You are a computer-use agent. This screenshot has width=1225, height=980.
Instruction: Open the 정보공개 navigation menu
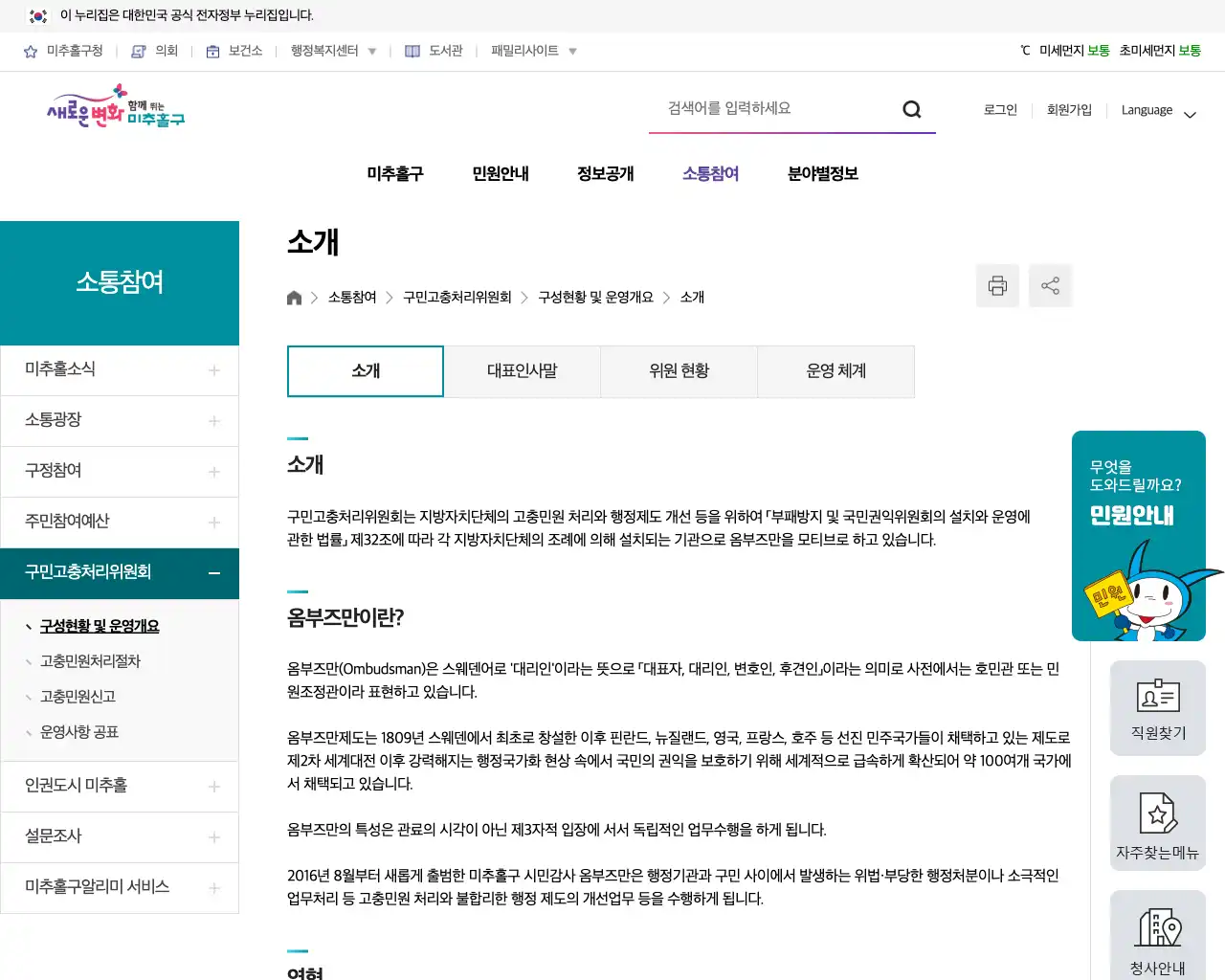(x=605, y=173)
